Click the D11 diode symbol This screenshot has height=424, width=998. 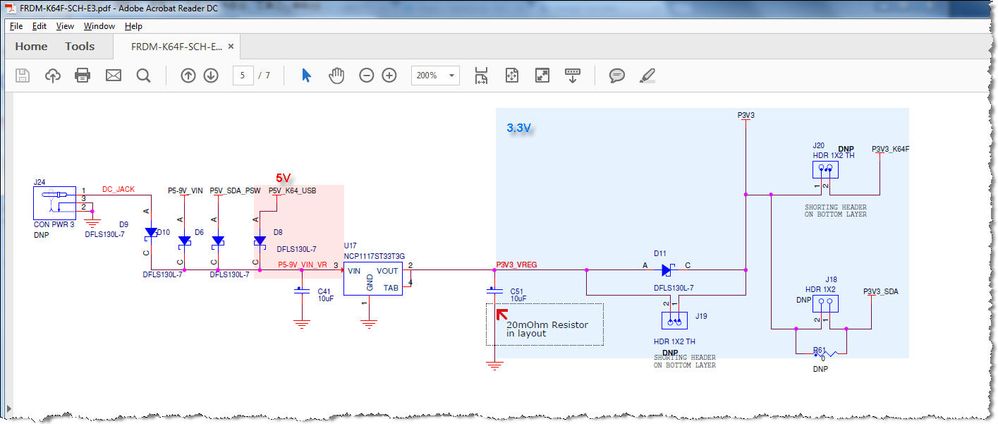(x=666, y=270)
